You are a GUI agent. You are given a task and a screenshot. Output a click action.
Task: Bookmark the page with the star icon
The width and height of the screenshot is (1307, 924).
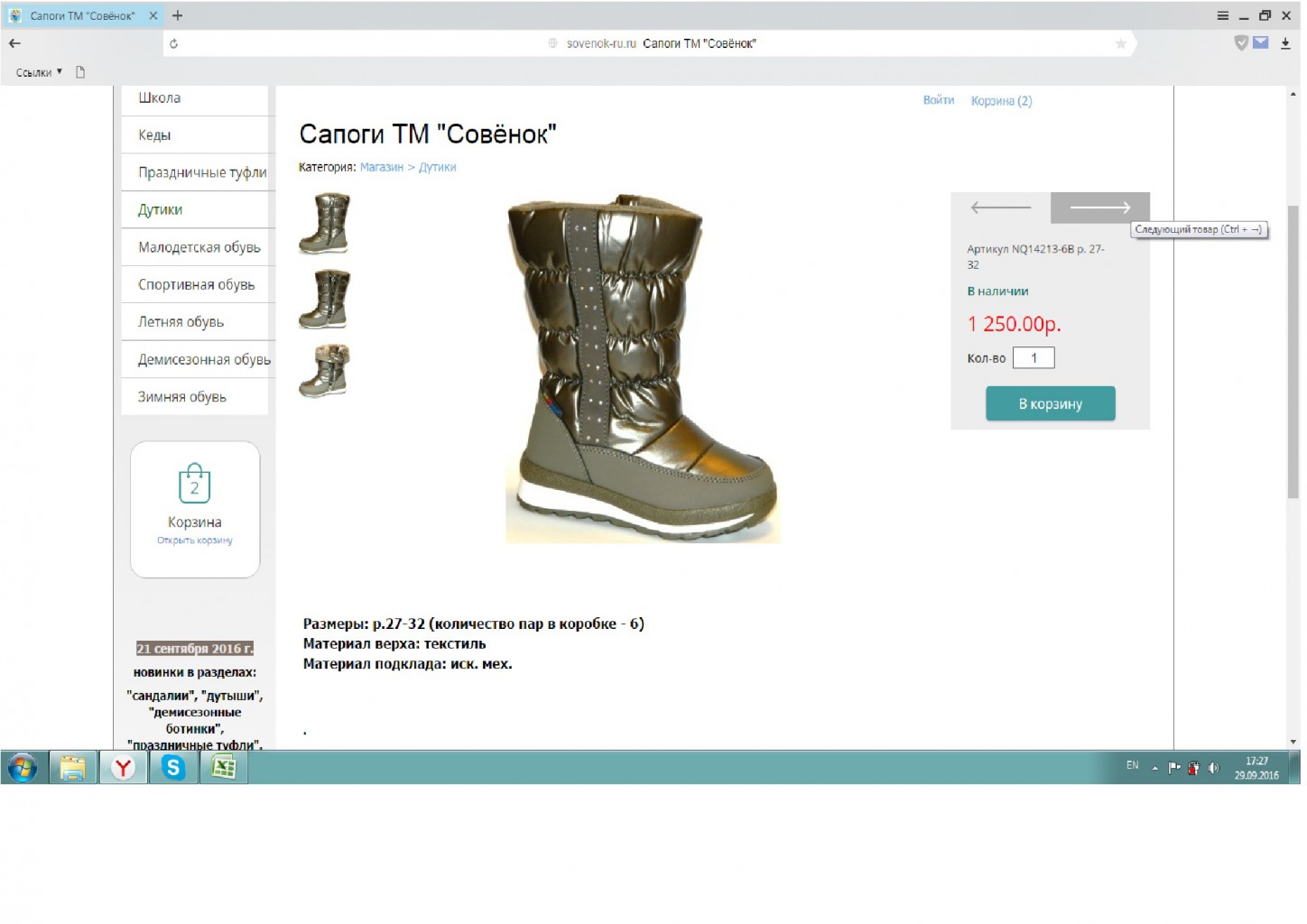[x=1121, y=43]
